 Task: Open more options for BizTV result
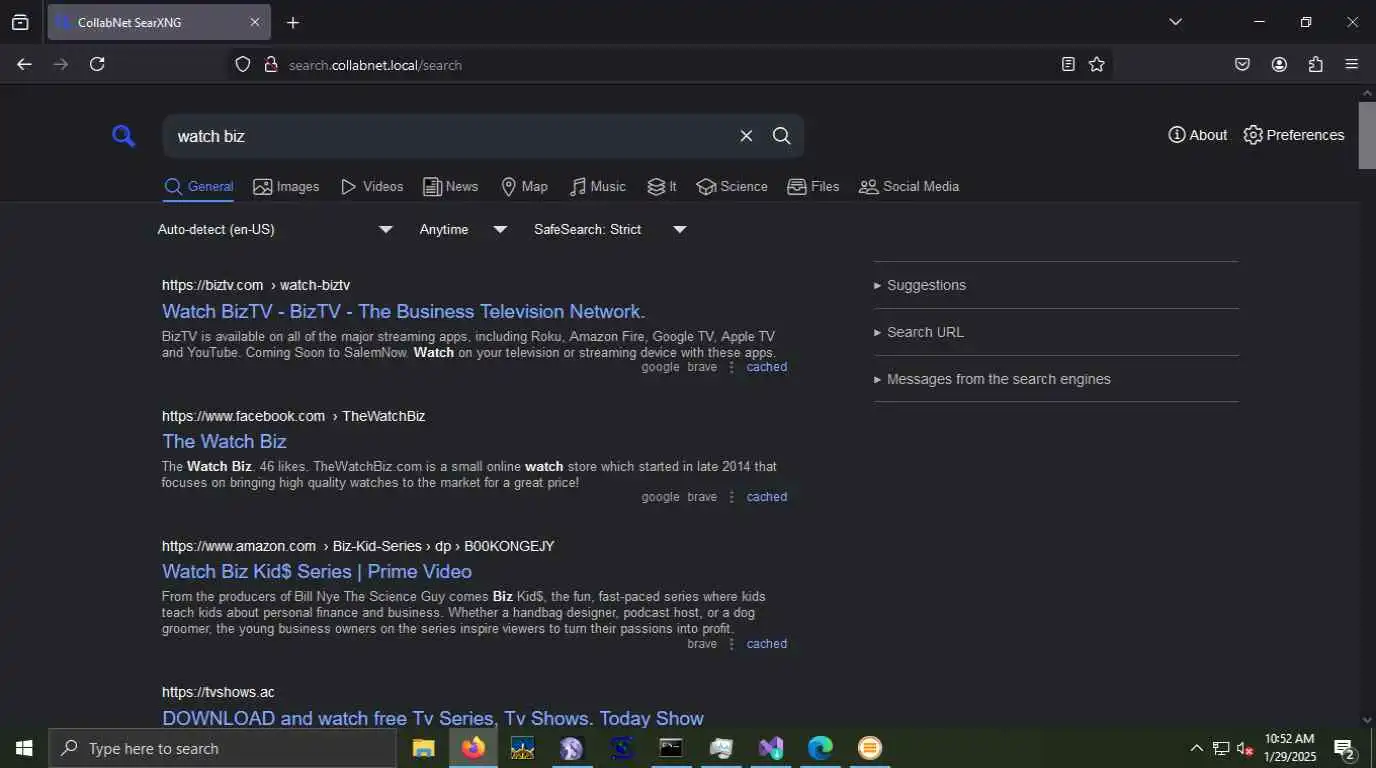pyautogui.click(x=731, y=367)
